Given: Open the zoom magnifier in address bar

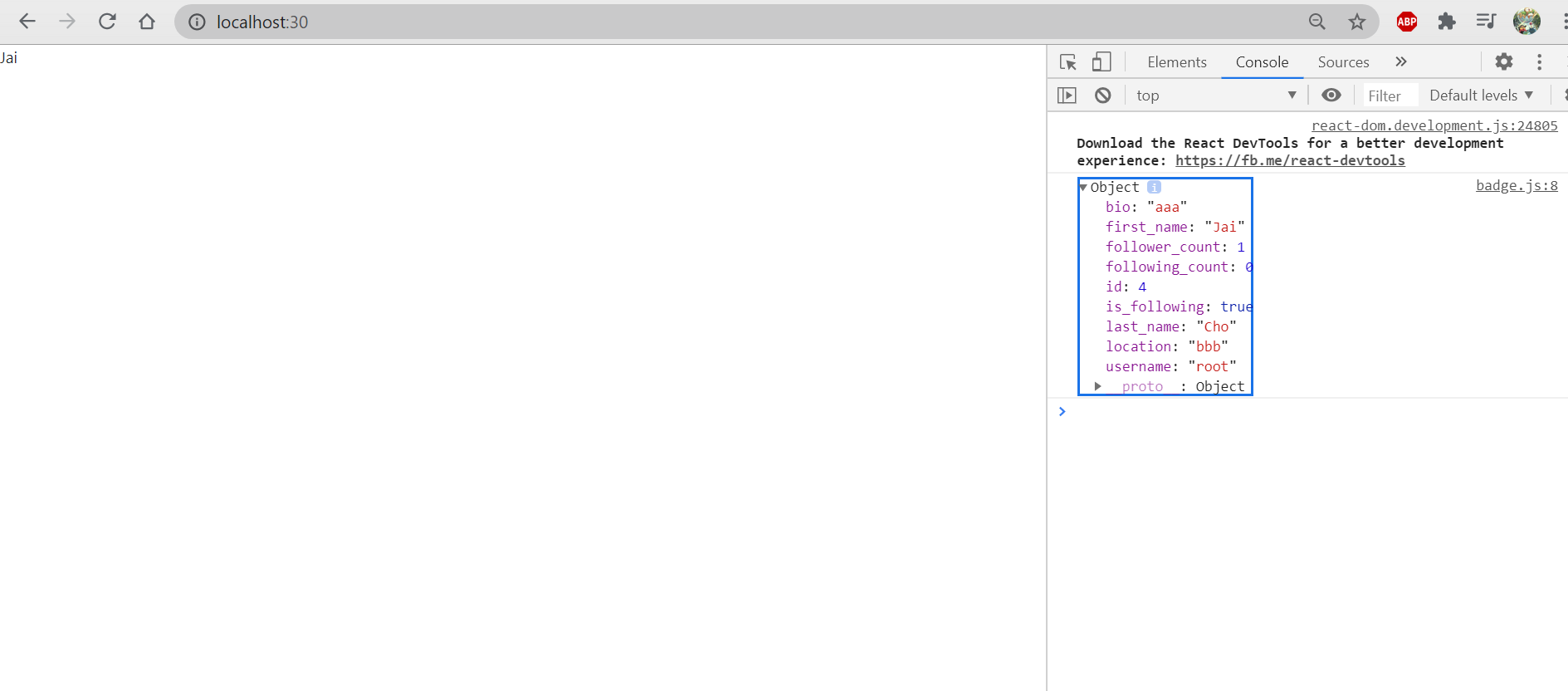Looking at the screenshot, I should 1317,22.
